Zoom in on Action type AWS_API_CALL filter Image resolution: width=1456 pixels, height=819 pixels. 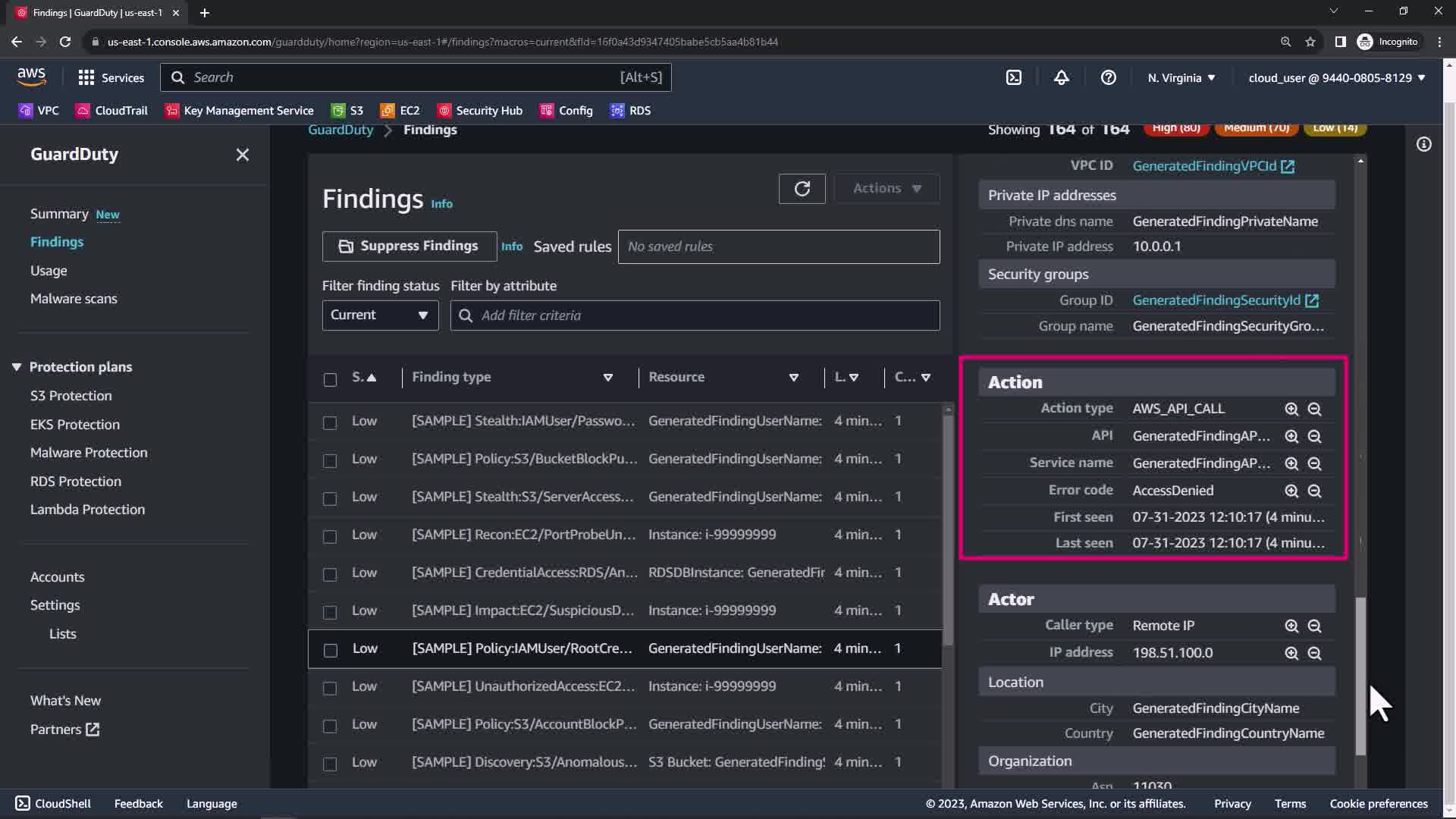pyautogui.click(x=1291, y=409)
